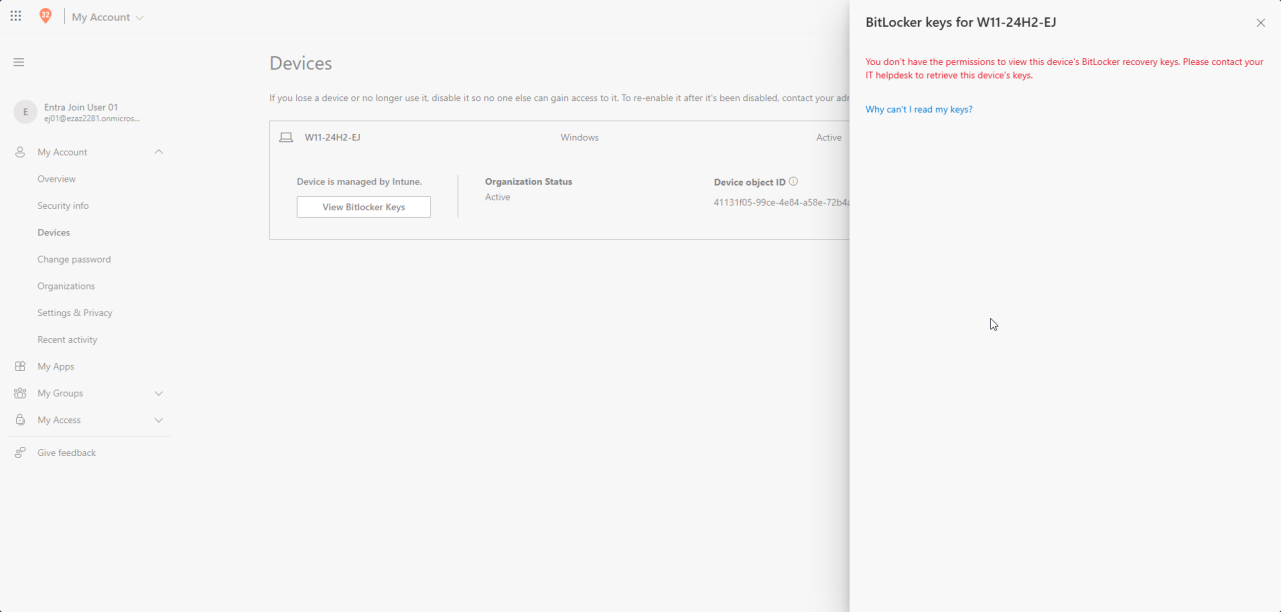This screenshot has height=612, width=1281.
Task: Click the Windows OS label in device row
Action: 580,138
